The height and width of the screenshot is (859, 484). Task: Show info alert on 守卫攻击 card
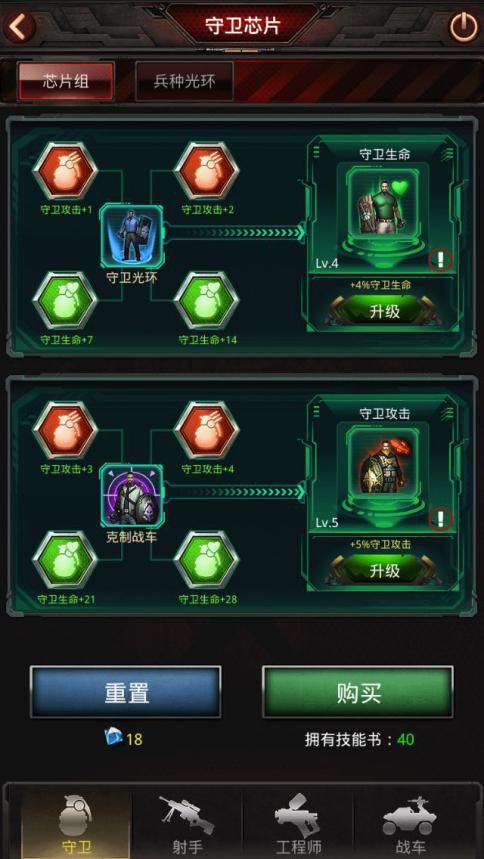point(440,519)
